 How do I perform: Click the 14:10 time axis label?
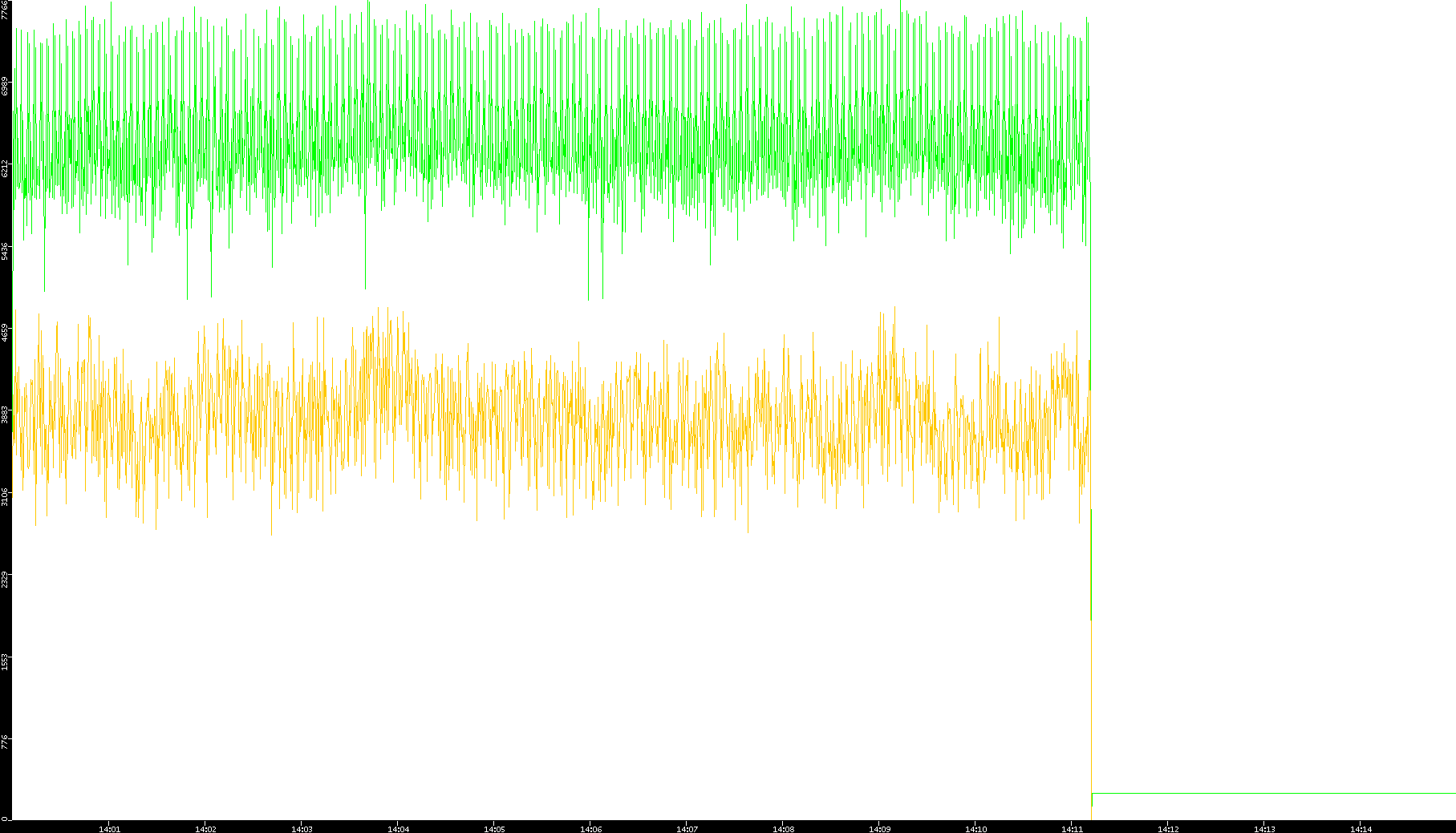[x=975, y=829]
